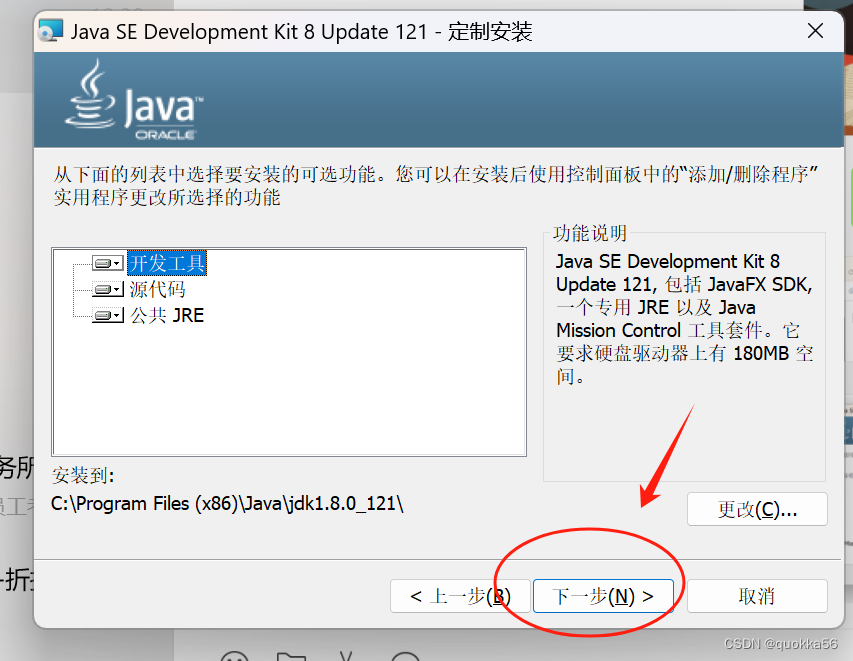
Task: Open the 源代码 feature drive dropdown icon
Action: (x=108, y=289)
